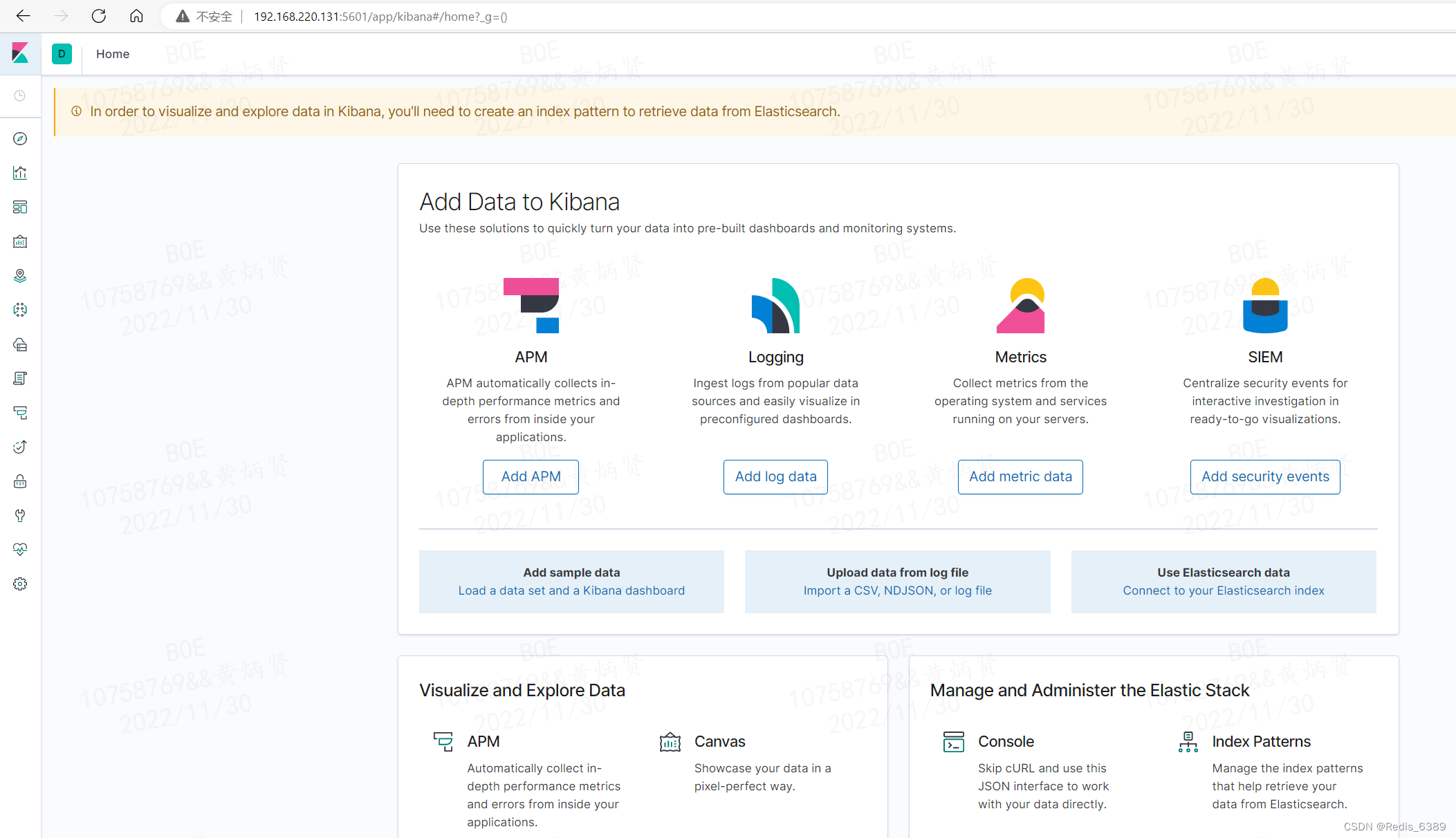Click the browser back arrow
The width and height of the screenshot is (1456, 838).
pos(23,16)
